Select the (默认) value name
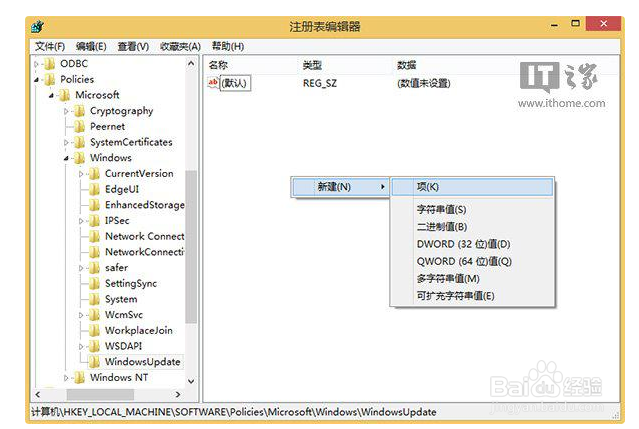The height and width of the screenshot is (429, 639). coord(234,83)
